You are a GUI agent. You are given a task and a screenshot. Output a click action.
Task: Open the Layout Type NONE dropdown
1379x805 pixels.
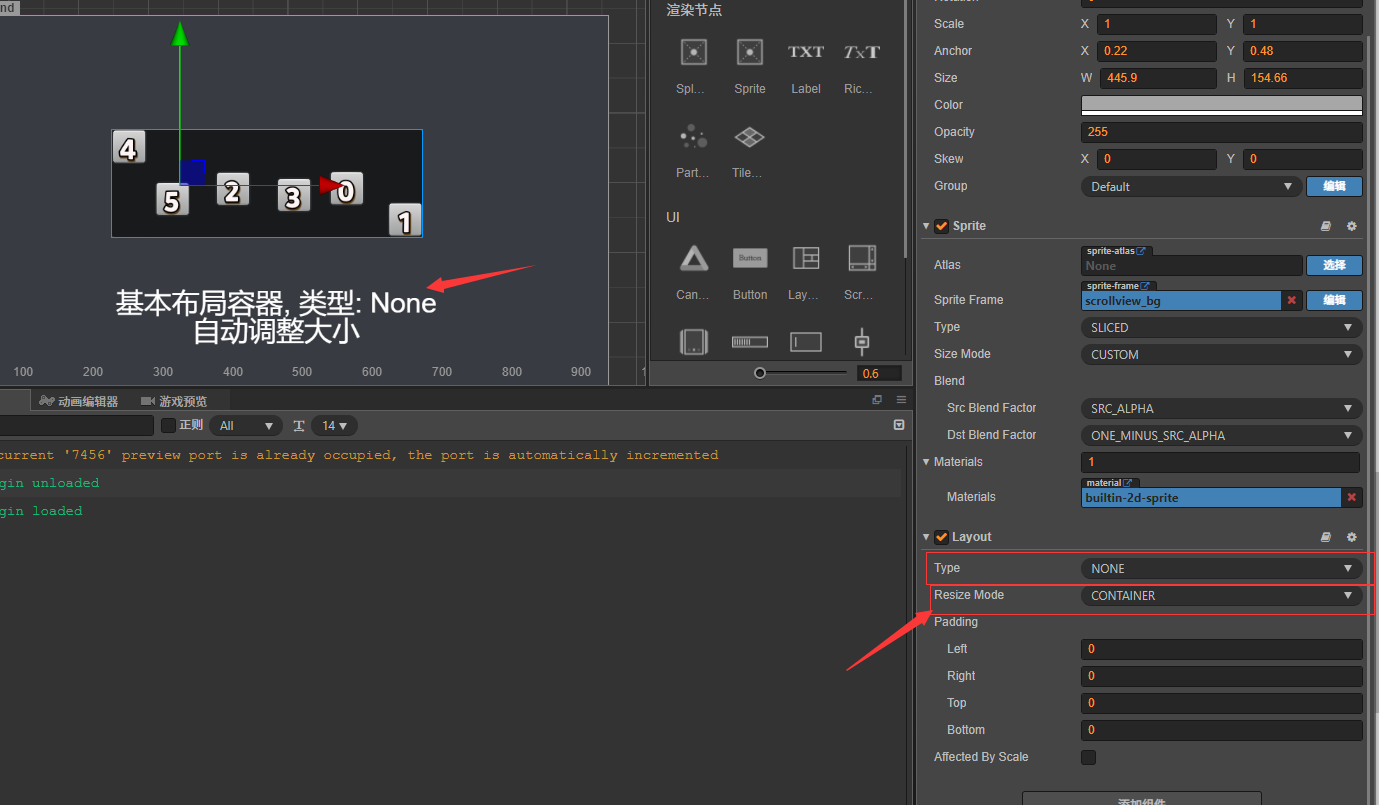coord(1221,568)
